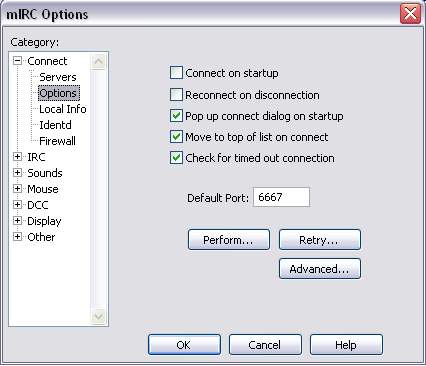Expand the Mouse category
Screen dimensions: 426x366
coord(17,189)
